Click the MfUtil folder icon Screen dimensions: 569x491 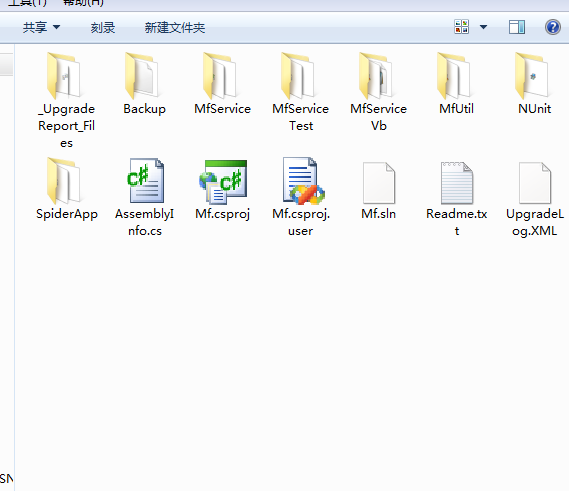coord(454,76)
